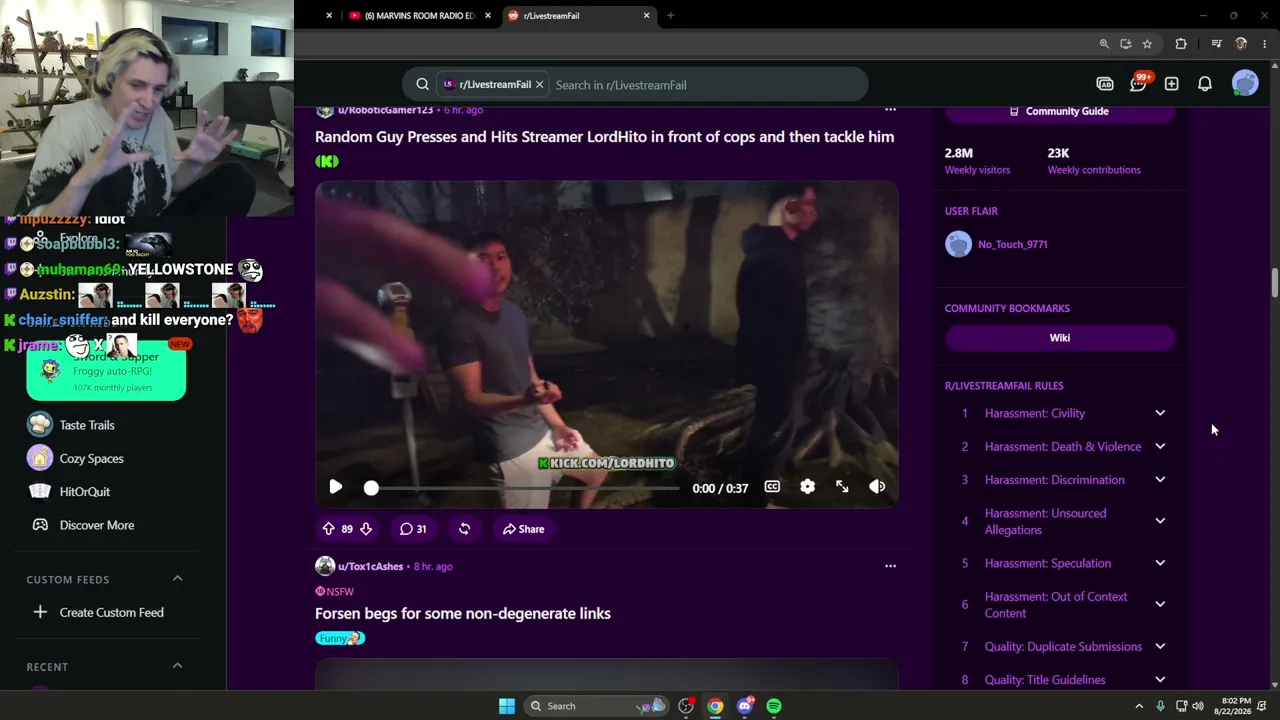
Task: Expand rule 5 Harassment: Speculation
Action: pyautogui.click(x=1160, y=563)
